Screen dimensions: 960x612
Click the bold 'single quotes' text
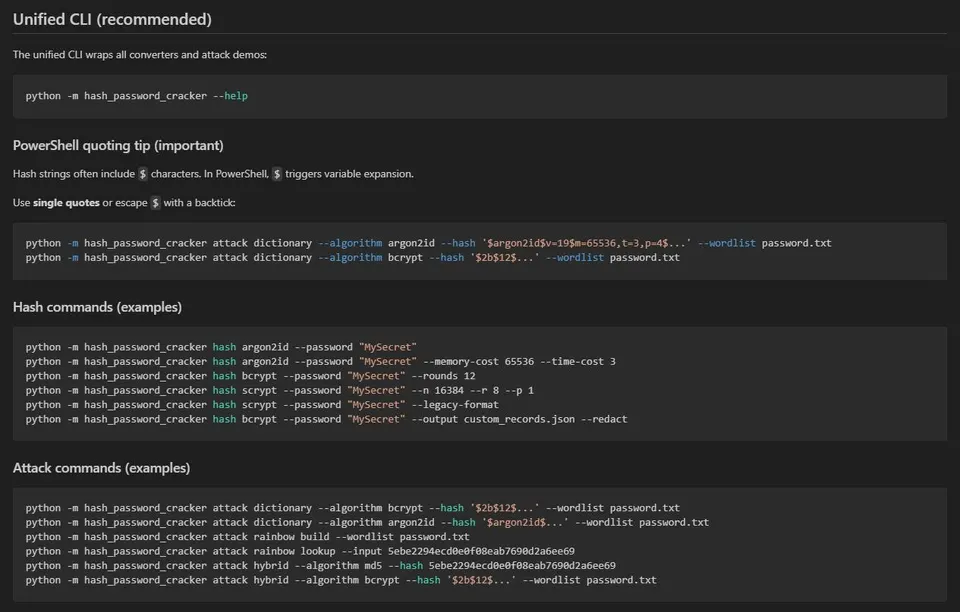tap(66, 203)
